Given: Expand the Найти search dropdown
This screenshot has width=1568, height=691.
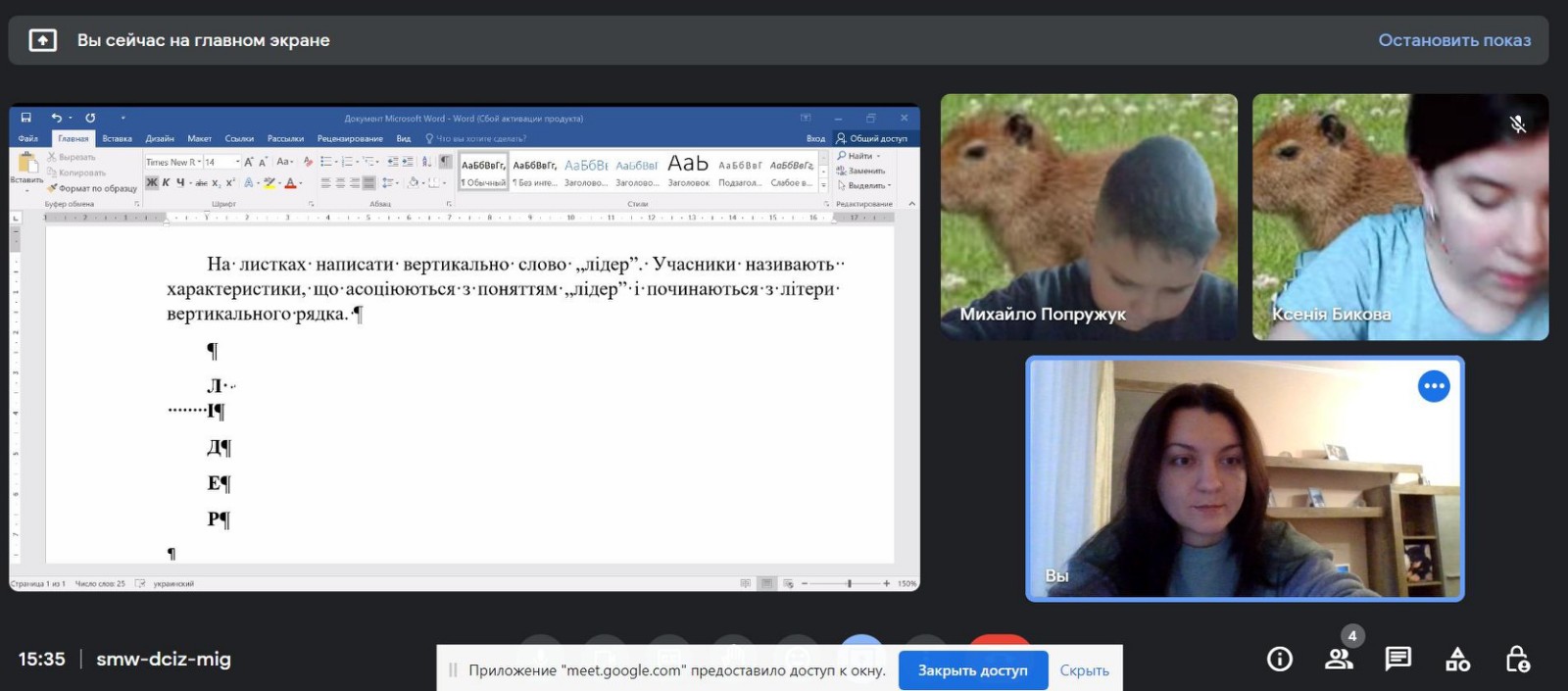Looking at the screenshot, I should point(878,156).
